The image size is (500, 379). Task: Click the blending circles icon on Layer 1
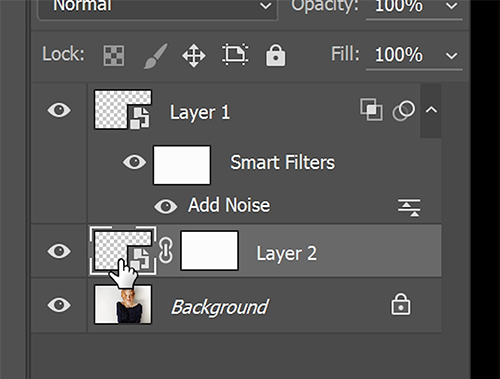click(x=404, y=111)
